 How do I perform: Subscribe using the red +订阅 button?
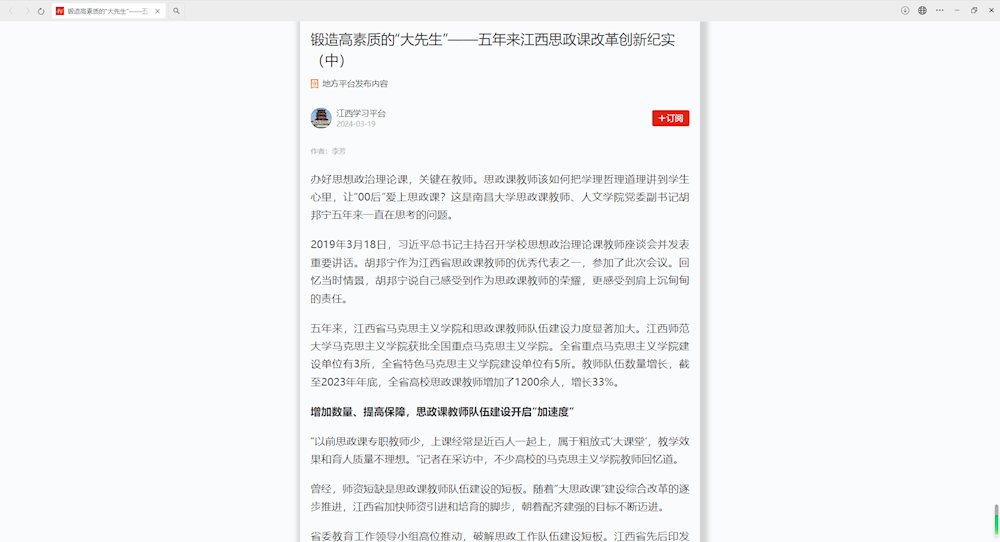click(670, 118)
